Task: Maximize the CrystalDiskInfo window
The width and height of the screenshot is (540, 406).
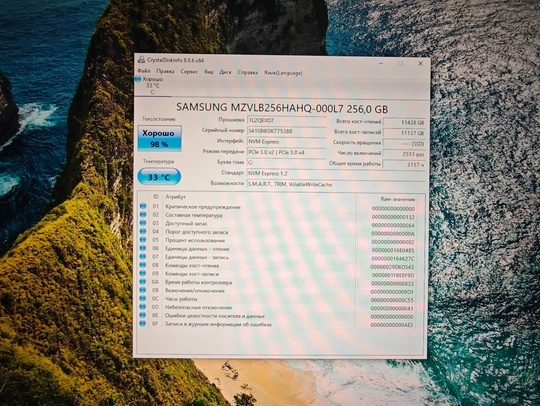Action: 401,63
